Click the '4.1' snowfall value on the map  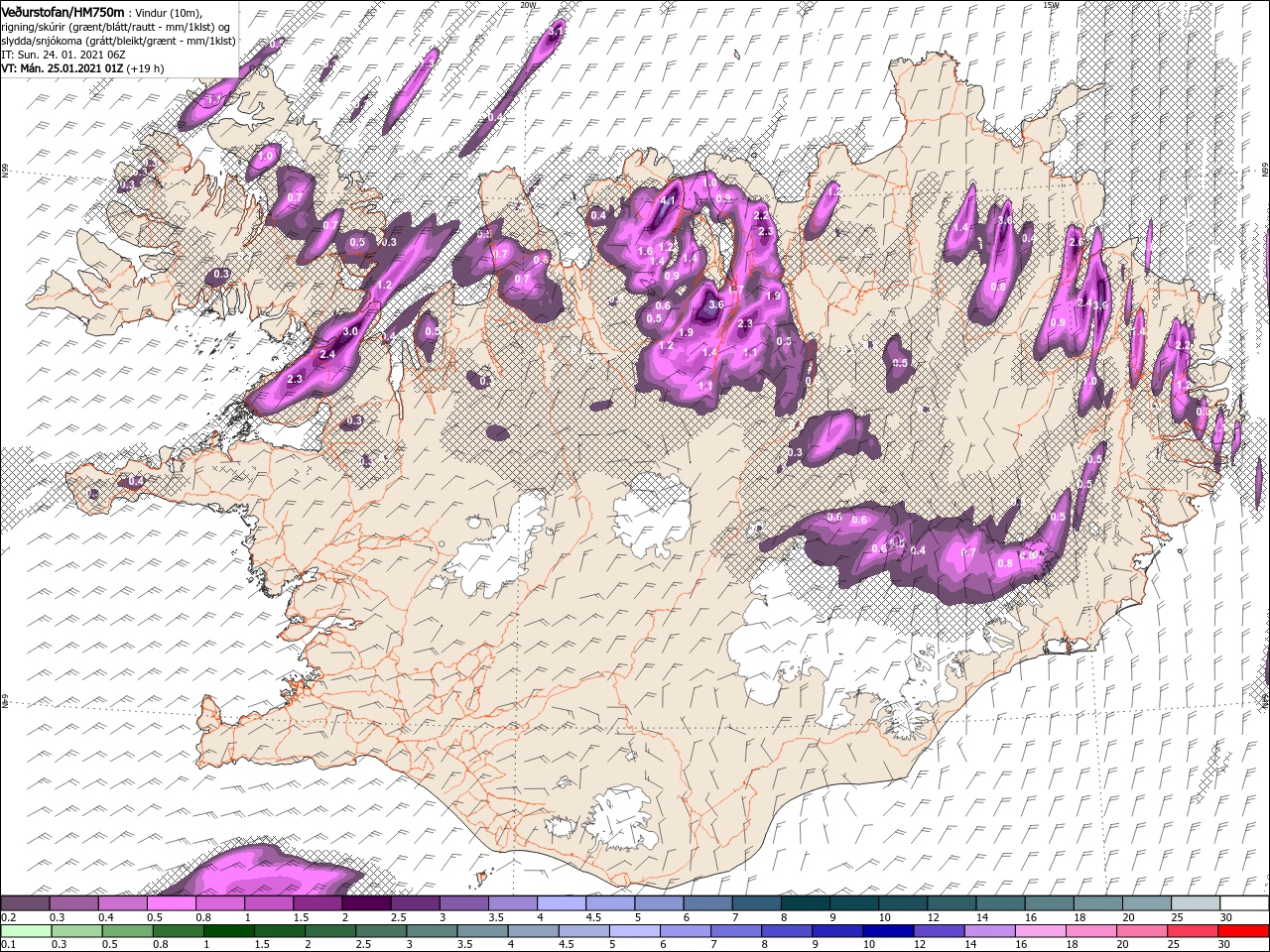click(x=668, y=200)
